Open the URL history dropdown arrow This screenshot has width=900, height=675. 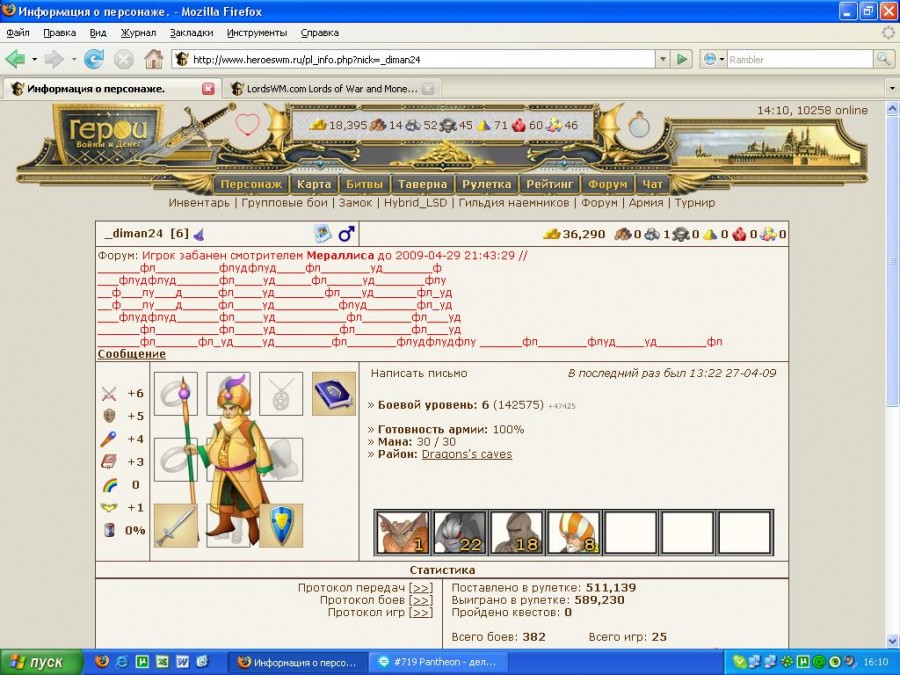(x=663, y=59)
